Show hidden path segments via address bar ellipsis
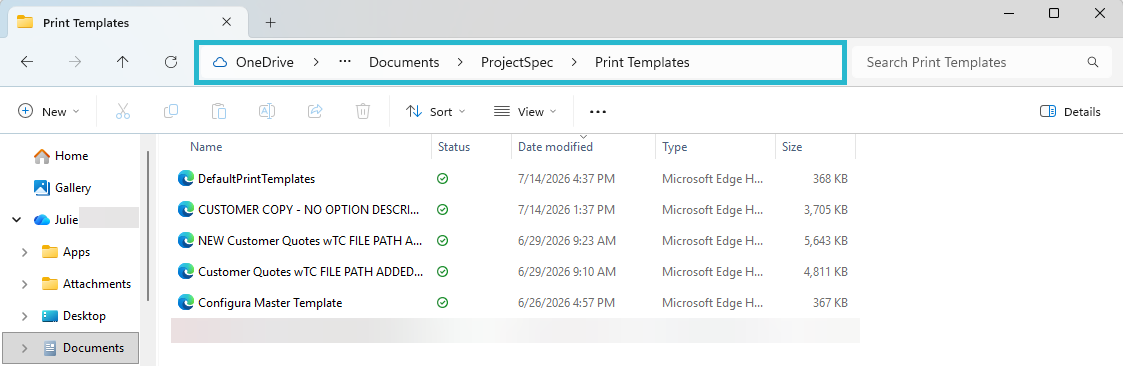Screen dimensions: 1123x366 (x=345, y=62)
